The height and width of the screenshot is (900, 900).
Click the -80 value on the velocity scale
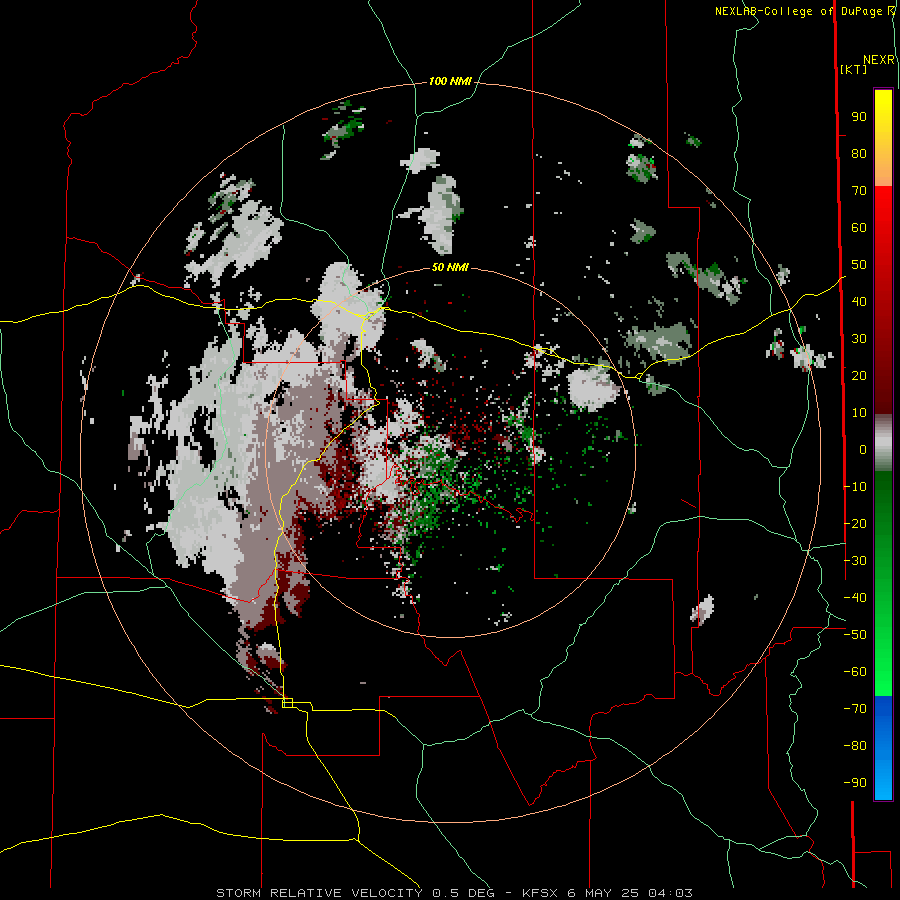click(x=855, y=746)
